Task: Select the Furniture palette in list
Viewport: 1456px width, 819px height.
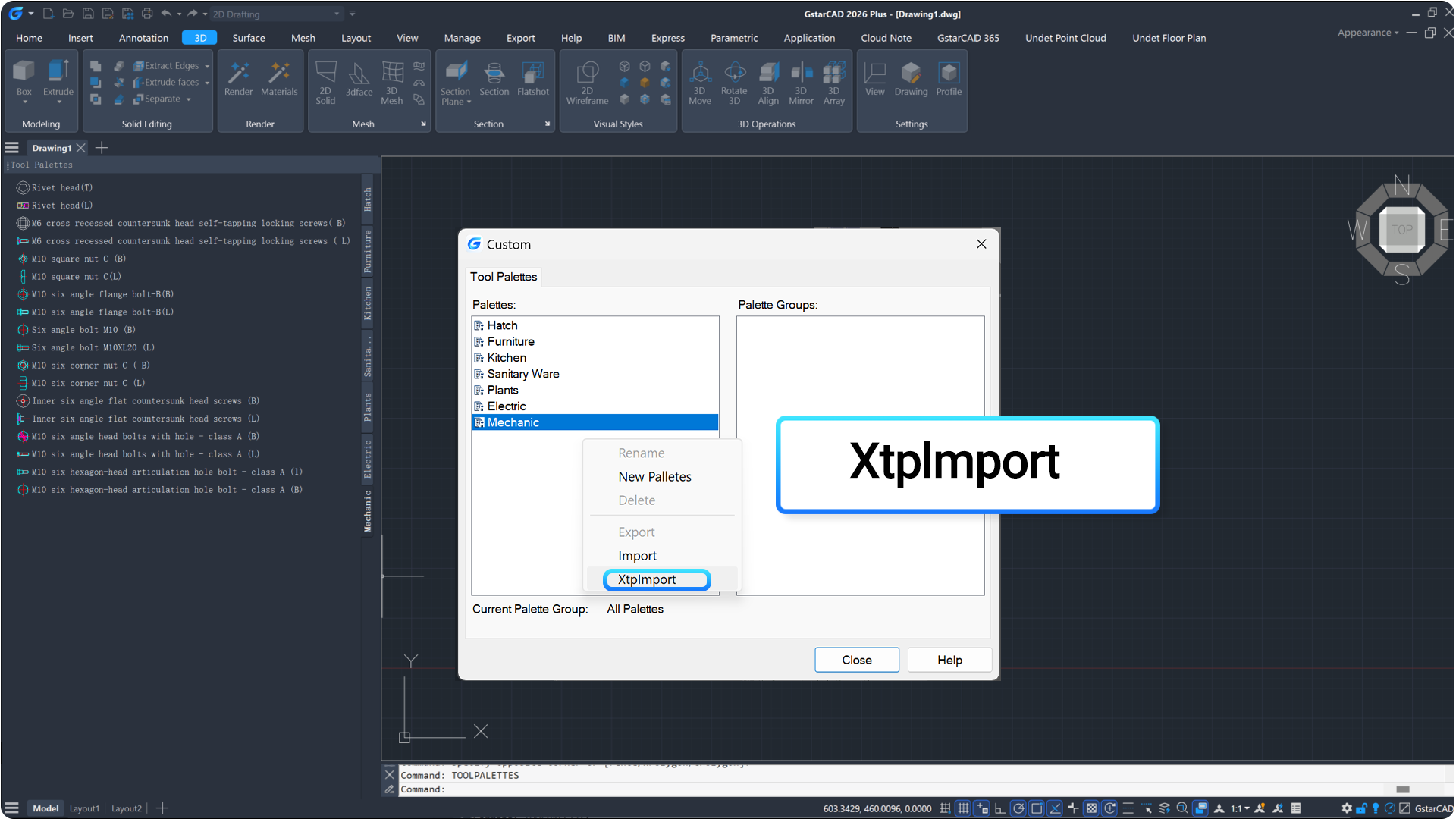Action: click(510, 341)
